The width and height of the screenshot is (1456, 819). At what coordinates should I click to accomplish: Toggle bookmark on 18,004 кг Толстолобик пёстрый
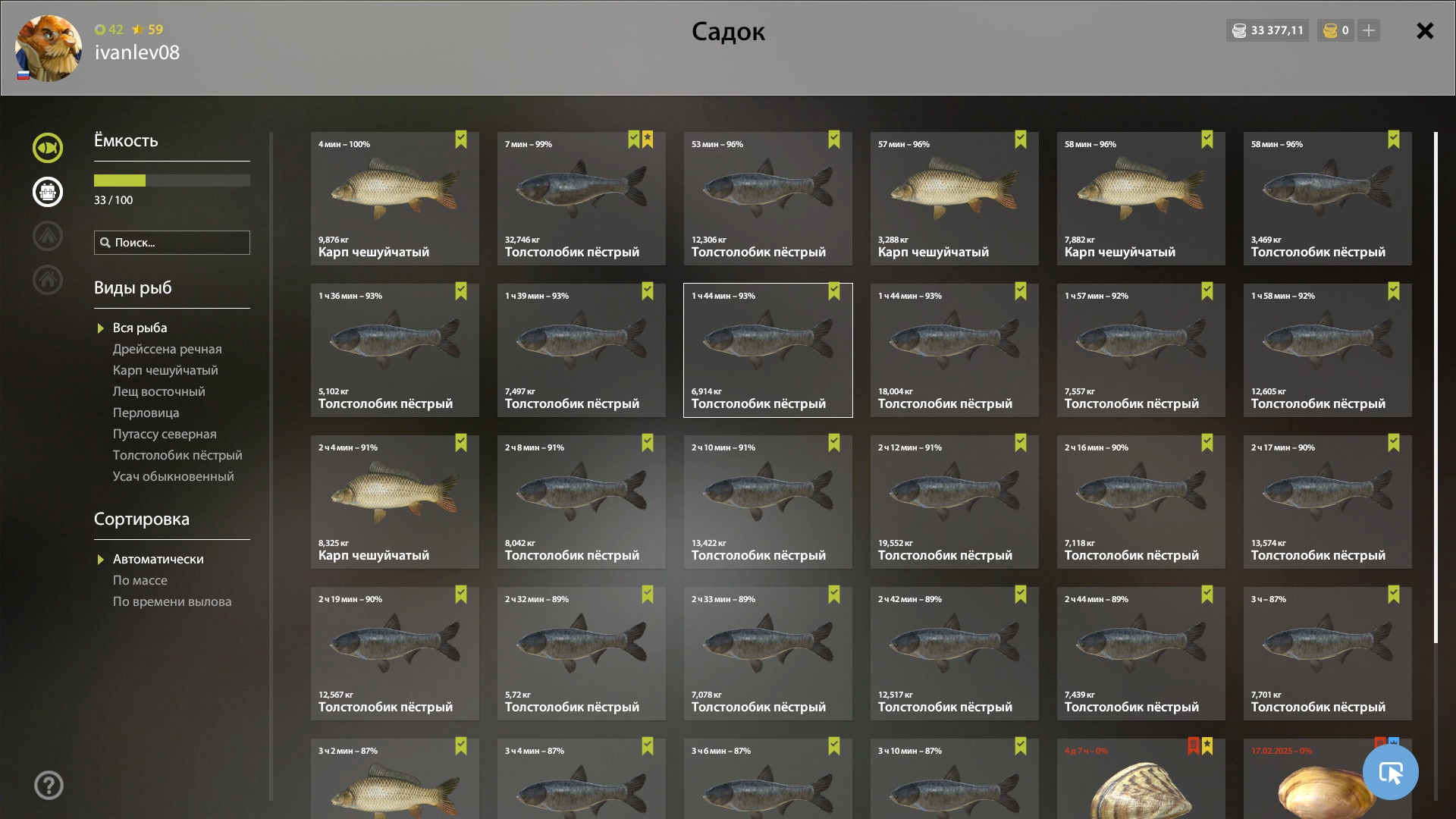[1021, 291]
